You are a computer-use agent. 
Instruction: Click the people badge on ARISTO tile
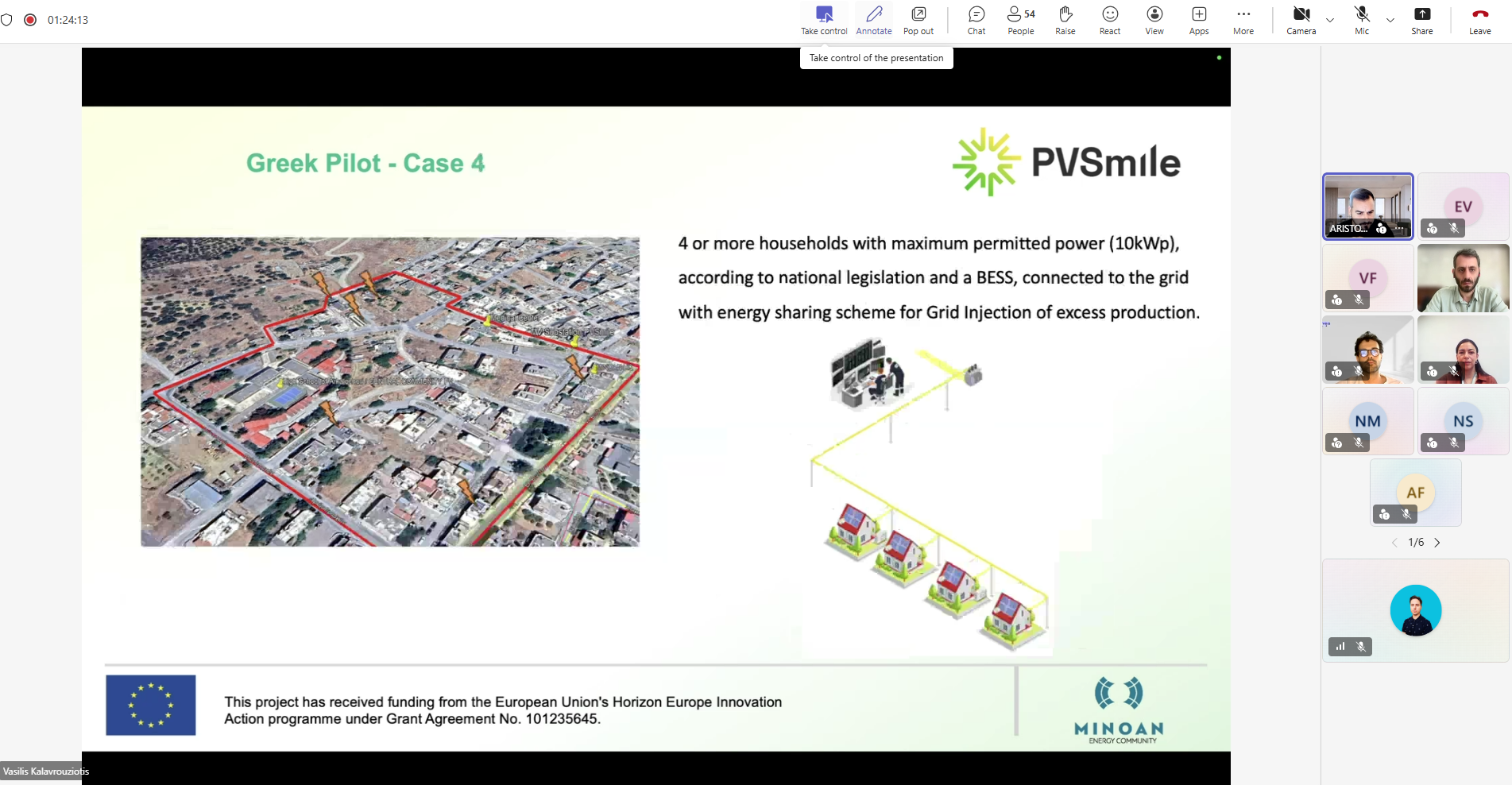(1382, 229)
